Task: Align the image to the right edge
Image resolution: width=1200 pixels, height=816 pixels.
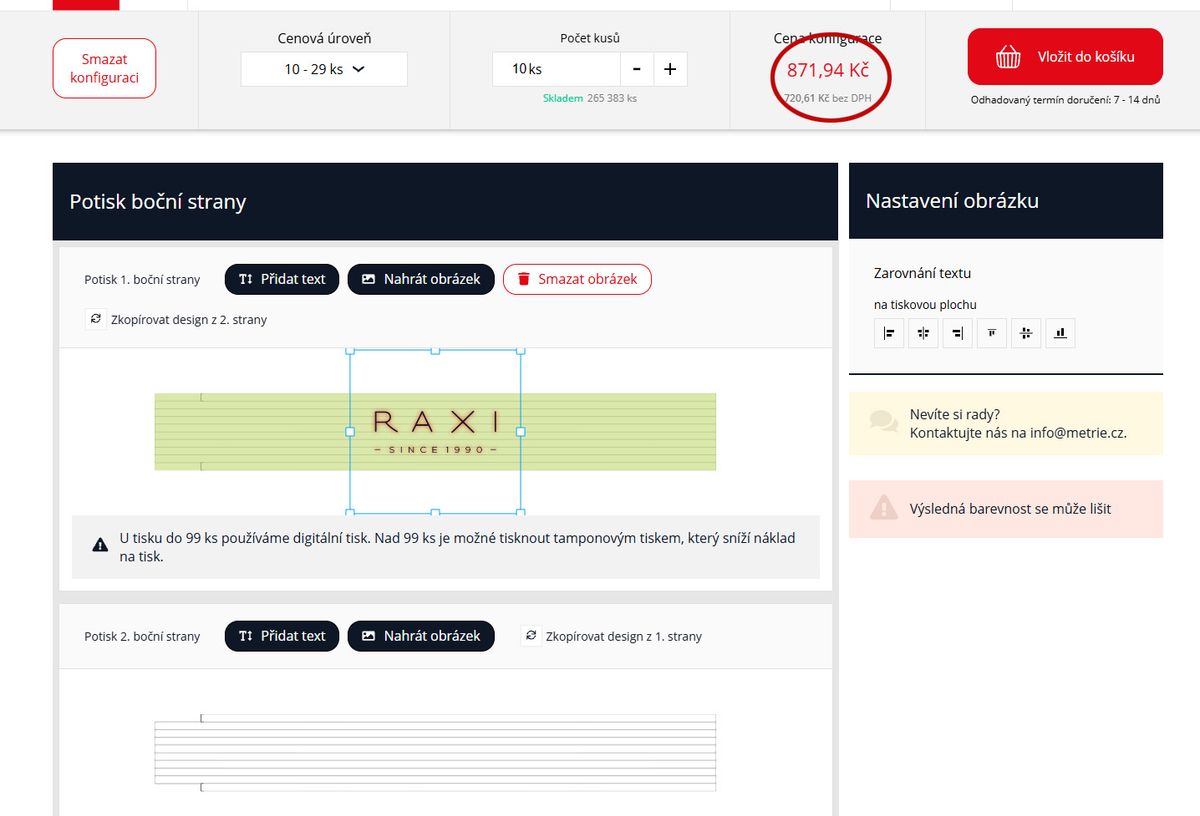Action: tap(957, 333)
